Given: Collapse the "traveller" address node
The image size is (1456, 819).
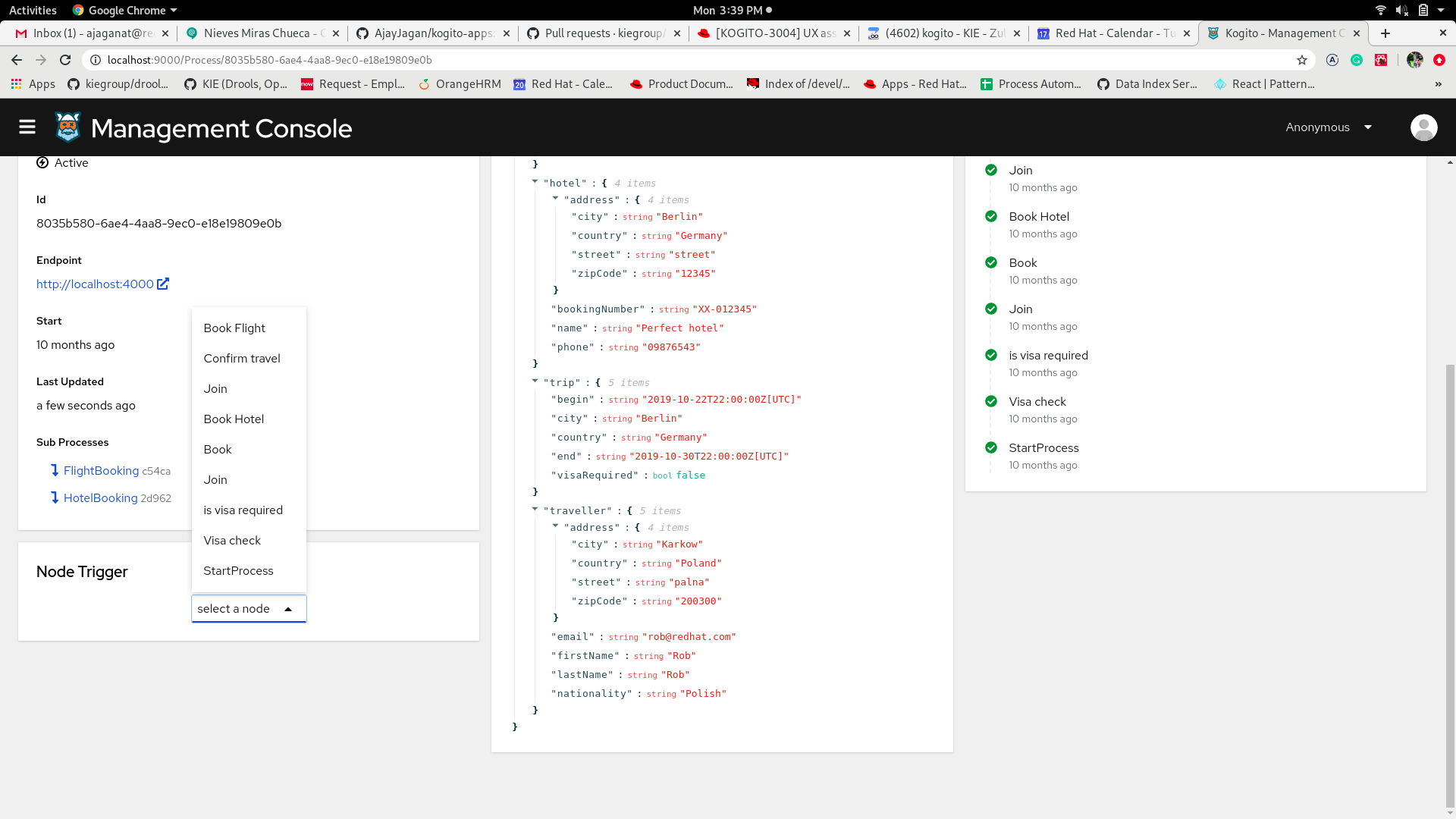Looking at the screenshot, I should (555, 526).
